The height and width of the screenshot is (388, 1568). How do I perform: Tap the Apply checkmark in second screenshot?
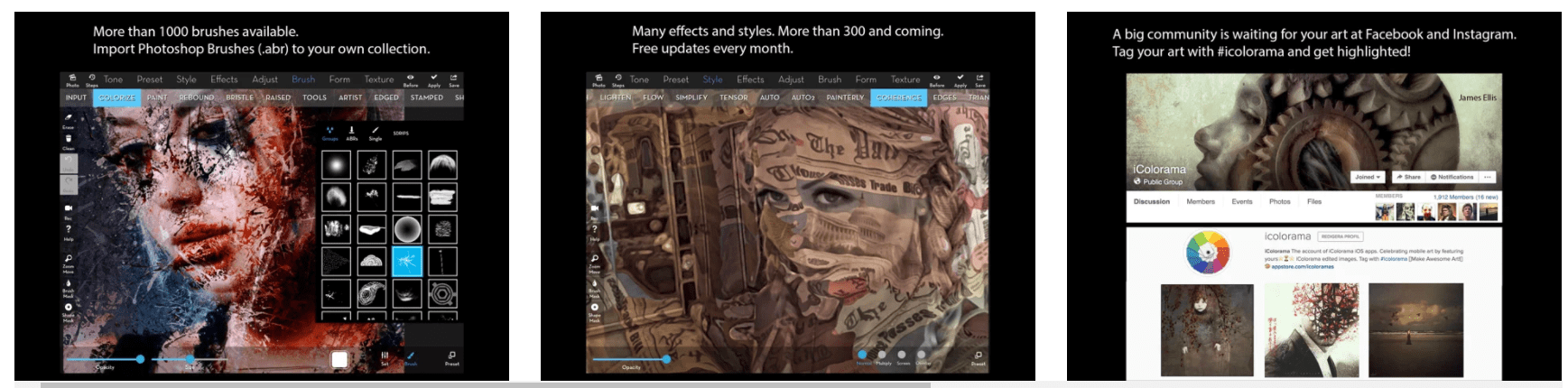point(960,80)
